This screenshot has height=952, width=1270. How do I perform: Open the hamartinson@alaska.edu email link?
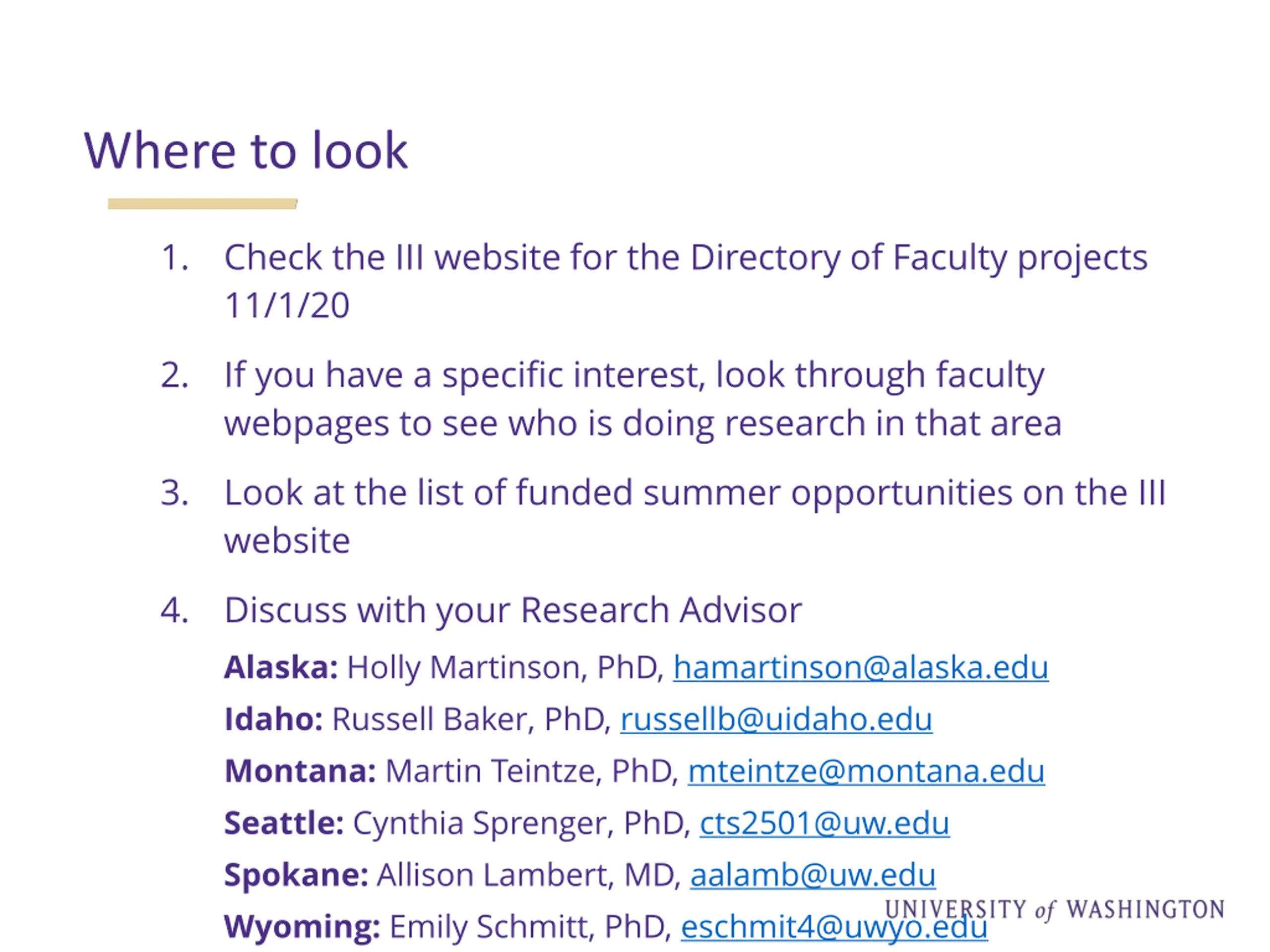pyautogui.click(x=860, y=667)
